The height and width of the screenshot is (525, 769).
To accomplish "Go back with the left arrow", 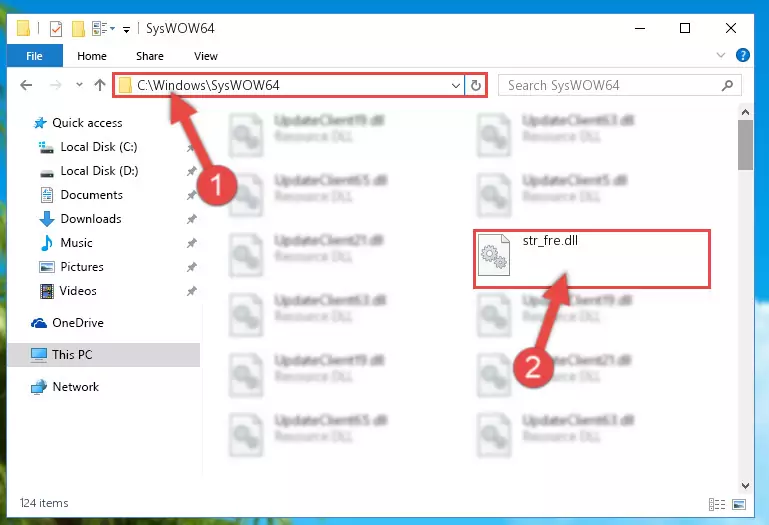I will 26,85.
